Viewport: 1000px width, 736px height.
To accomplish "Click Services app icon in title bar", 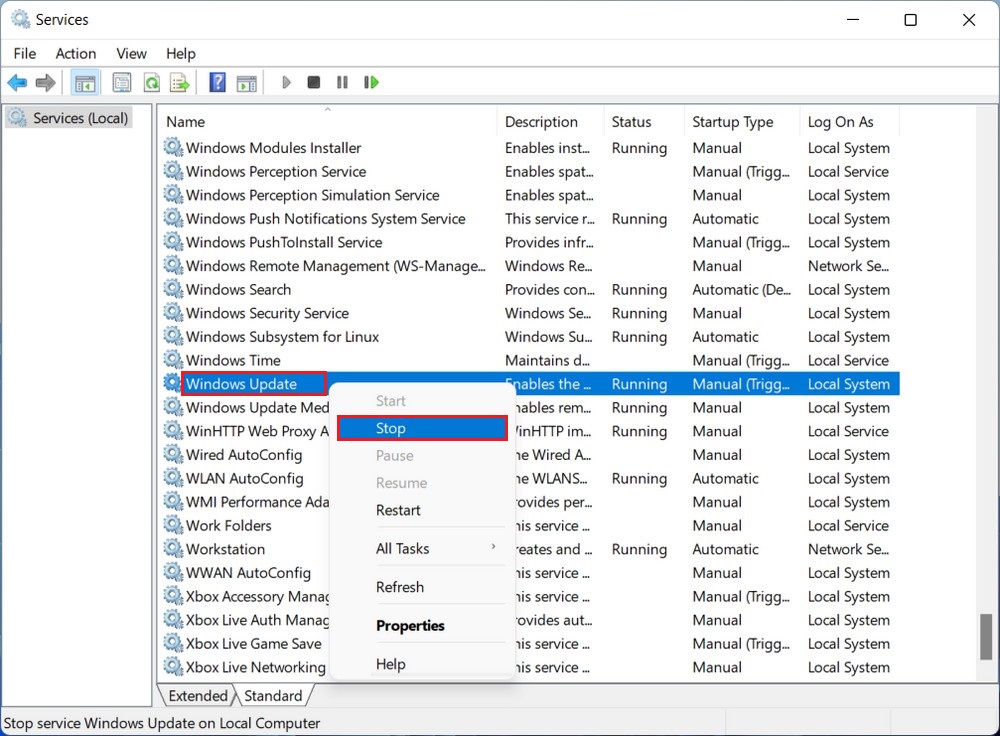I will point(20,20).
